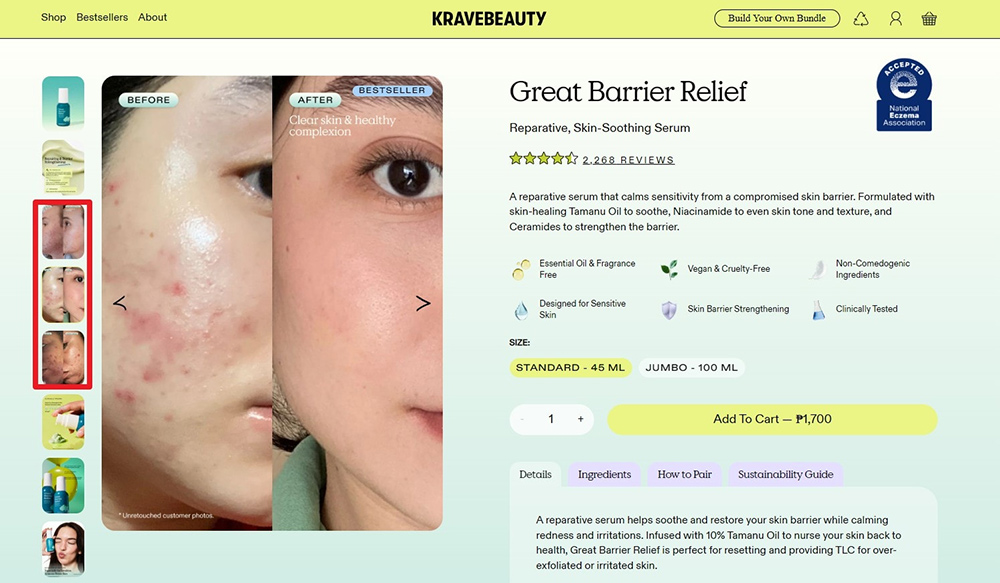
Task: Click the KRAVEBEAUTY logo
Action: (487, 18)
